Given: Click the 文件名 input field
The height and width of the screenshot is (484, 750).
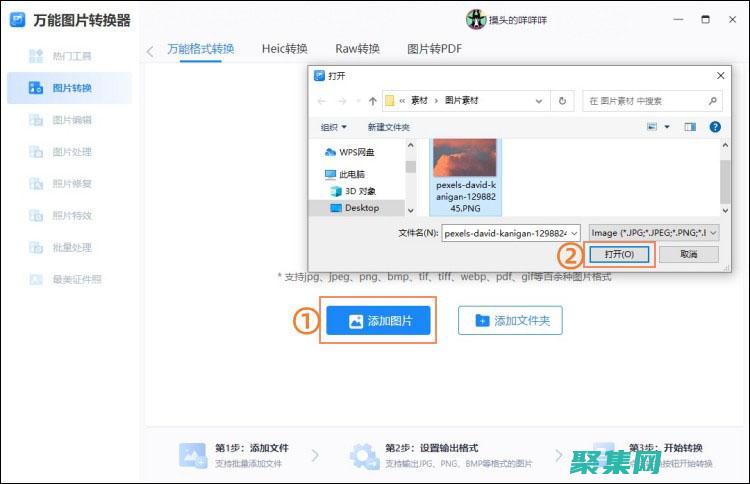Looking at the screenshot, I should 505,233.
